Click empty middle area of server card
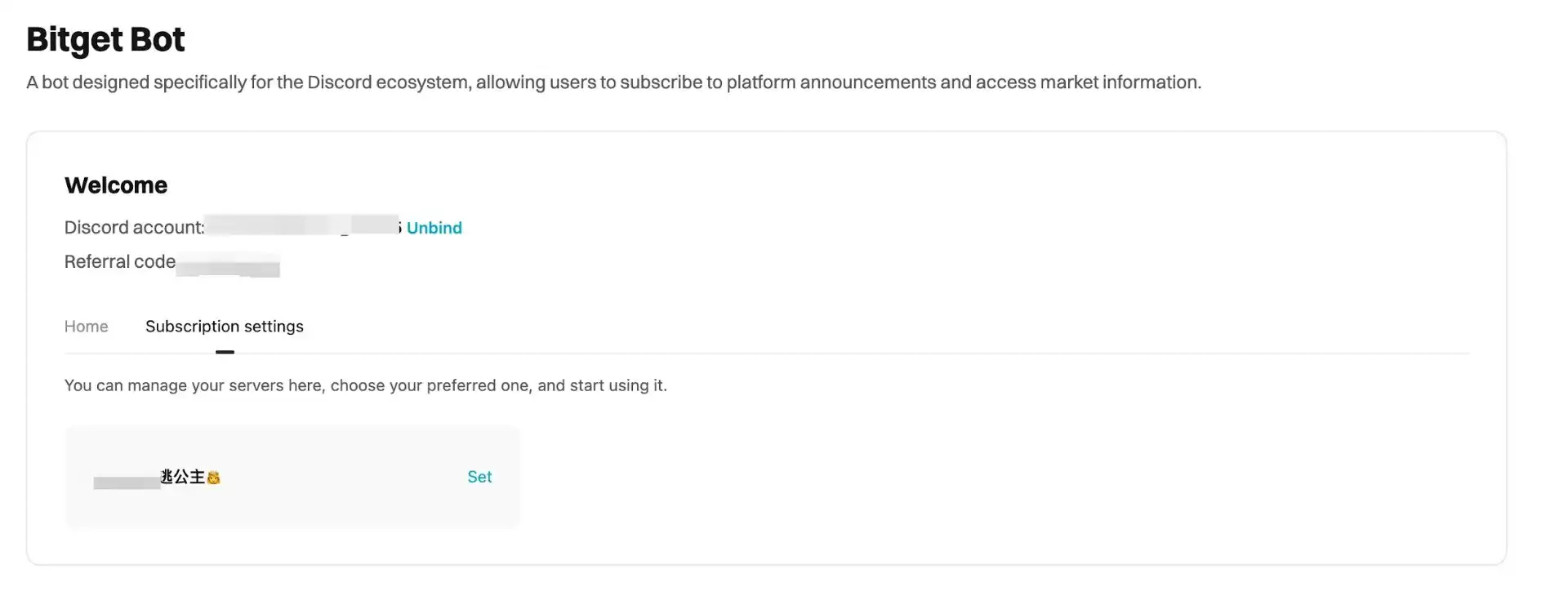 click(343, 477)
